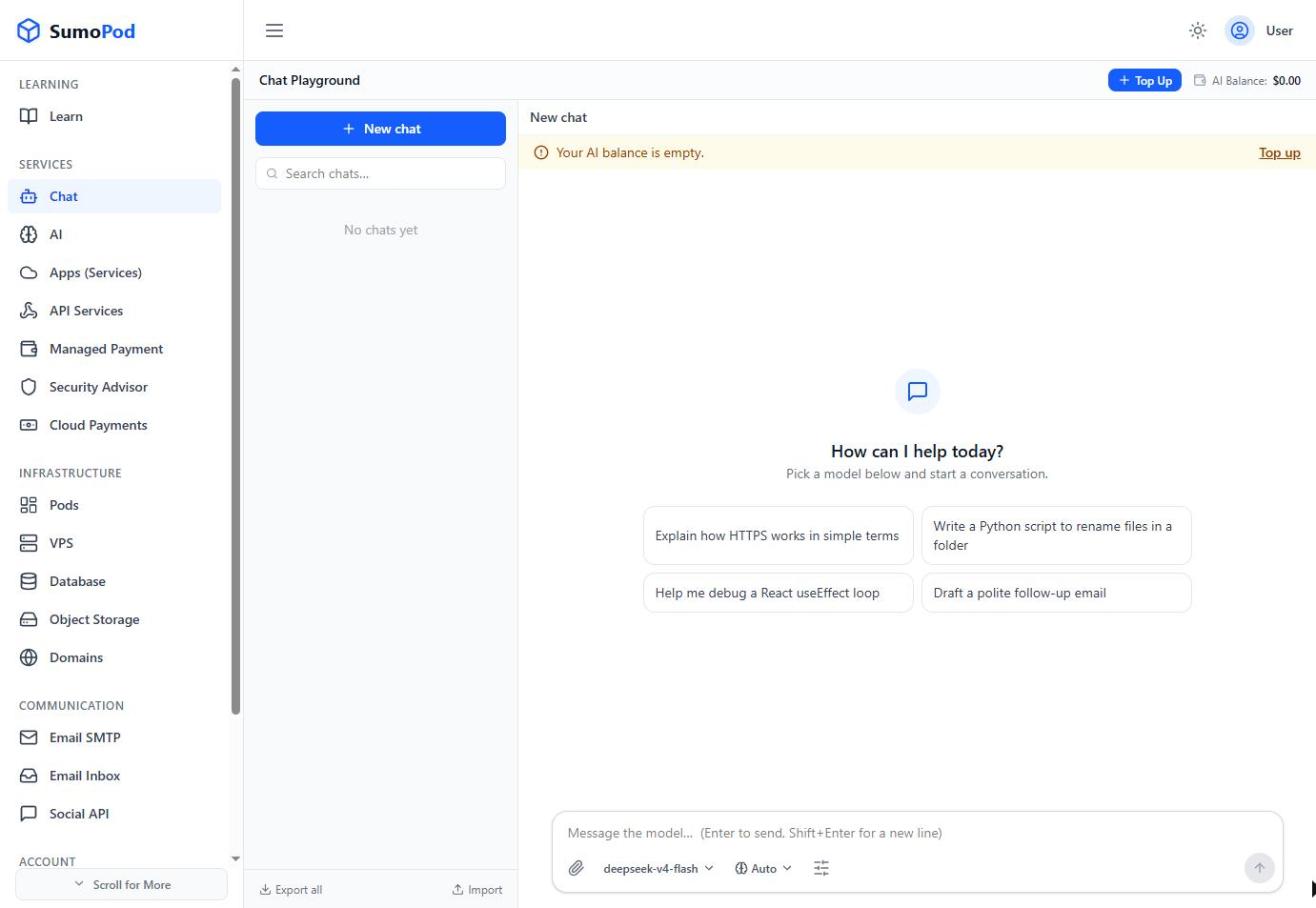The width and height of the screenshot is (1316, 908).
Task: Click the Domains globe icon
Action: 29,657
